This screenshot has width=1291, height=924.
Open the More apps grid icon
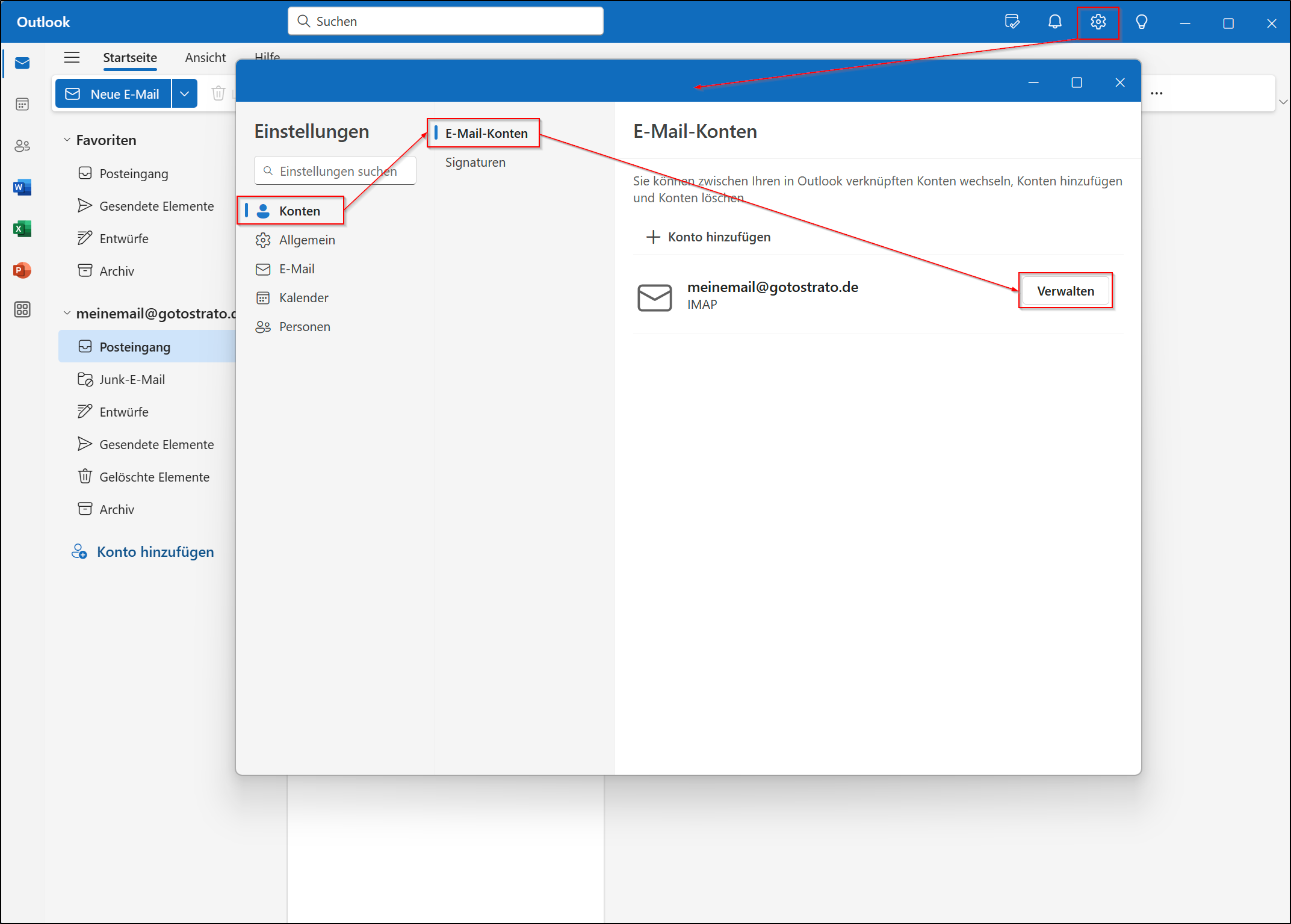coord(22,309)
